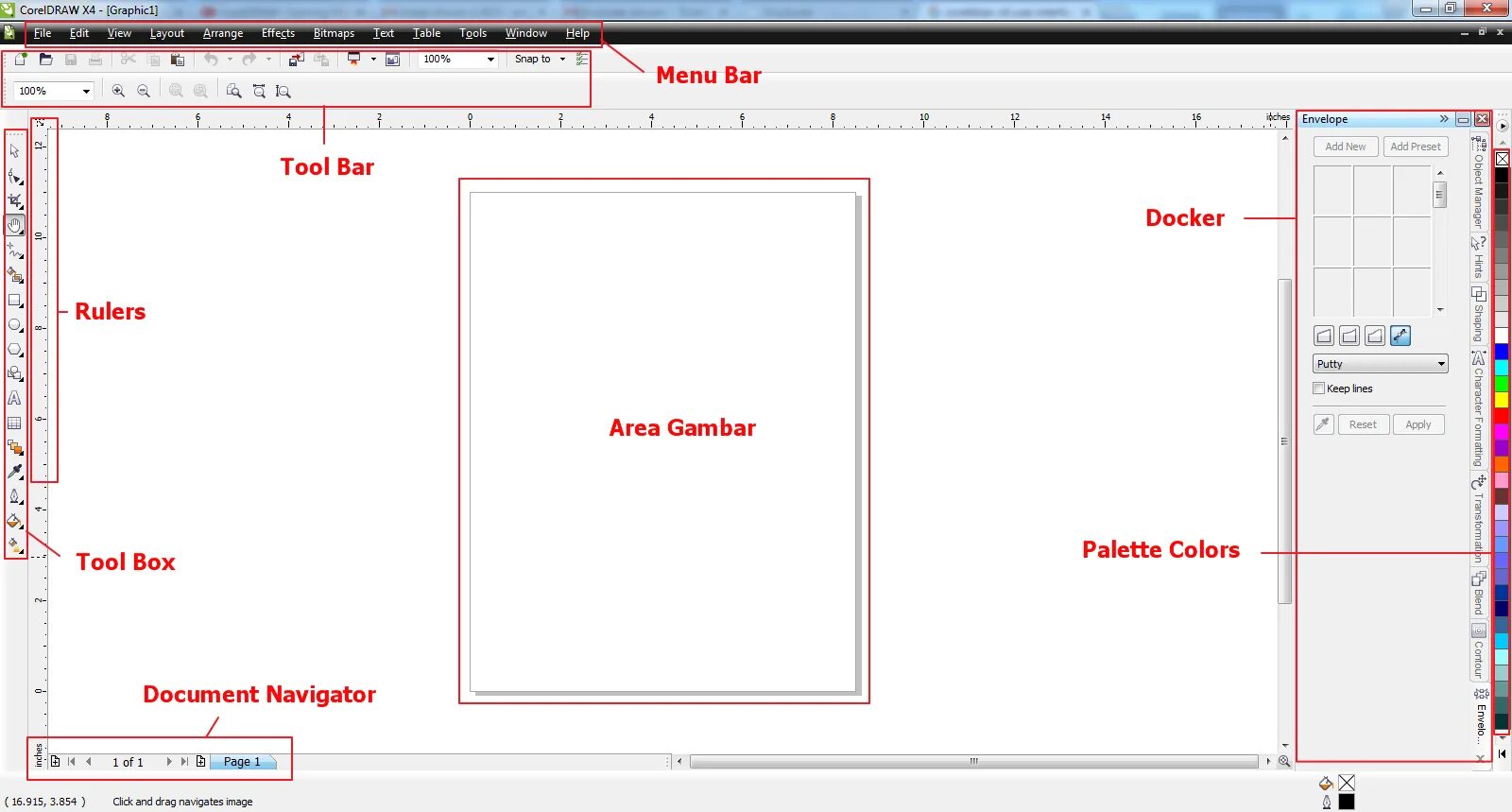Open the Options checklist icon
1512x812 pixels.
tap(582, 60)
